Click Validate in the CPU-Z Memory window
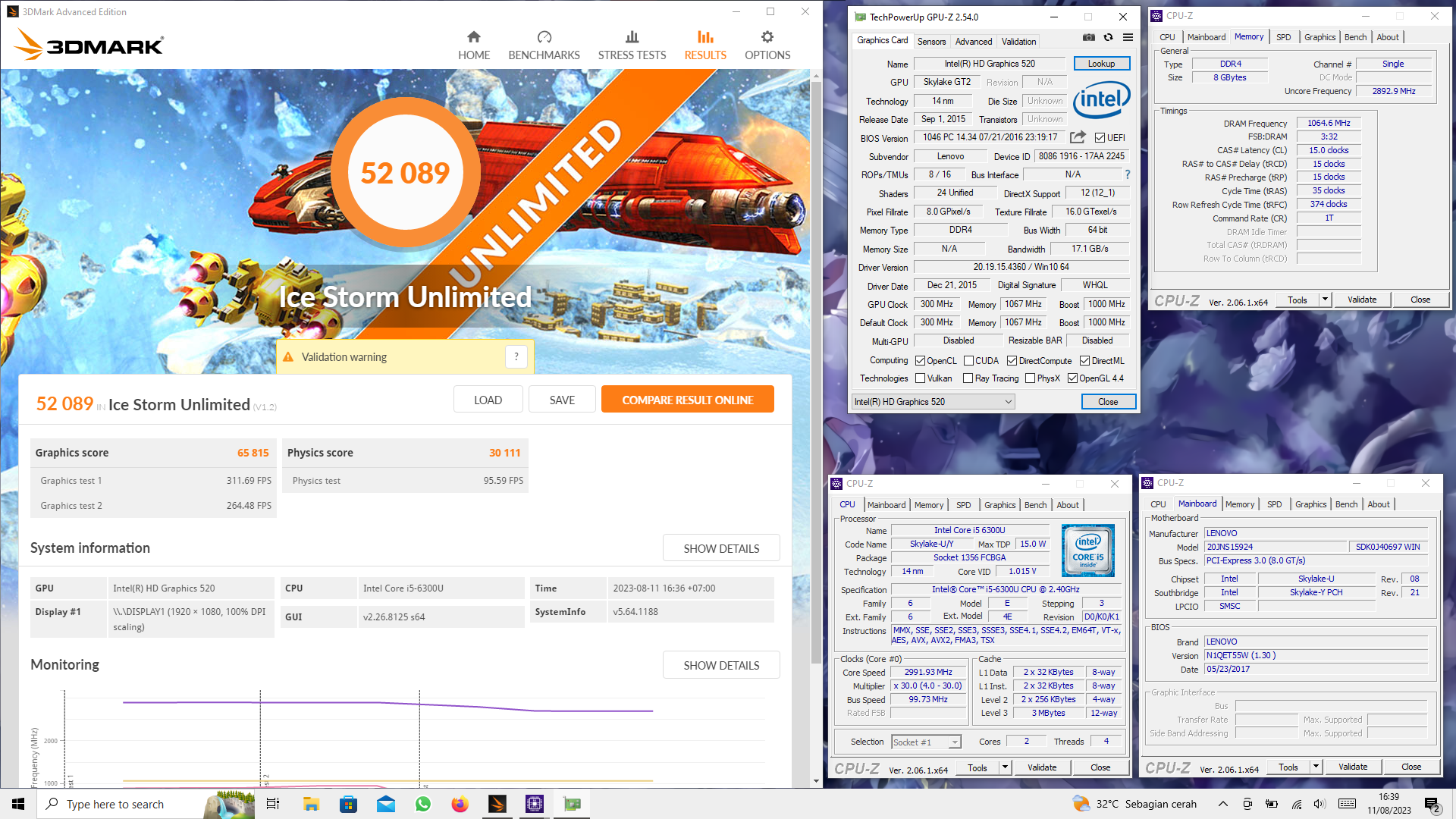 [1362, 300]
